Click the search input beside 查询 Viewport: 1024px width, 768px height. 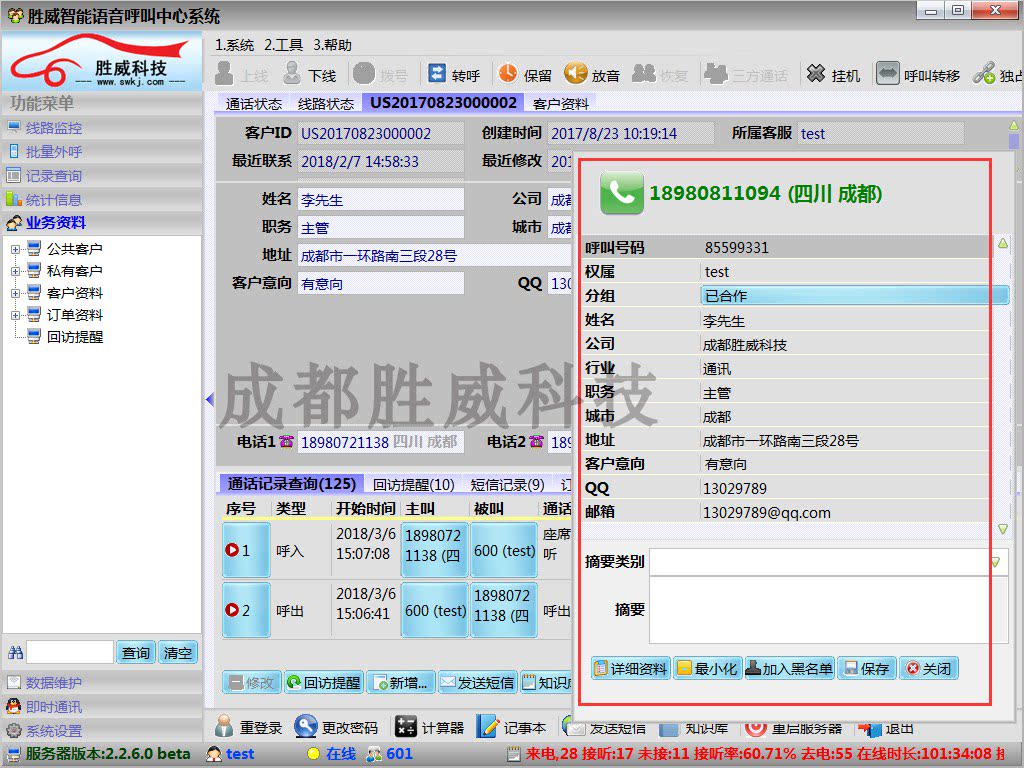pyautogui.click(x=70, y=652)
